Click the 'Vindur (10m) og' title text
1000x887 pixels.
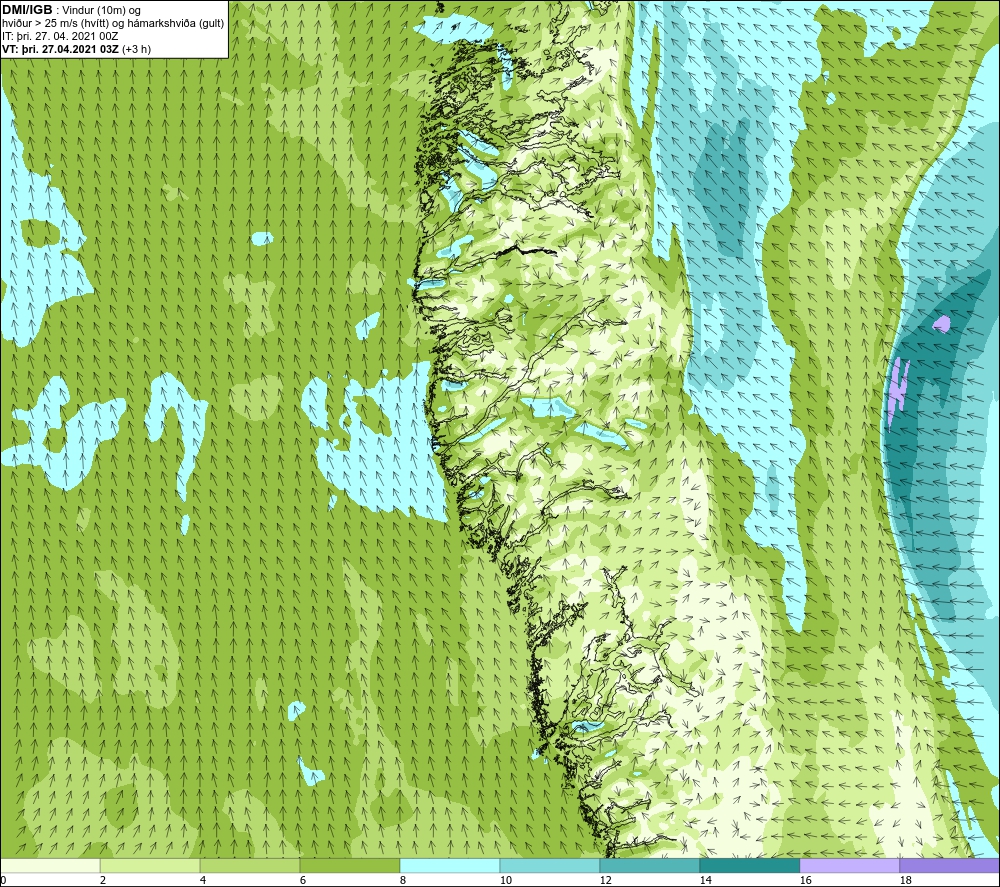tap(101, 10)
